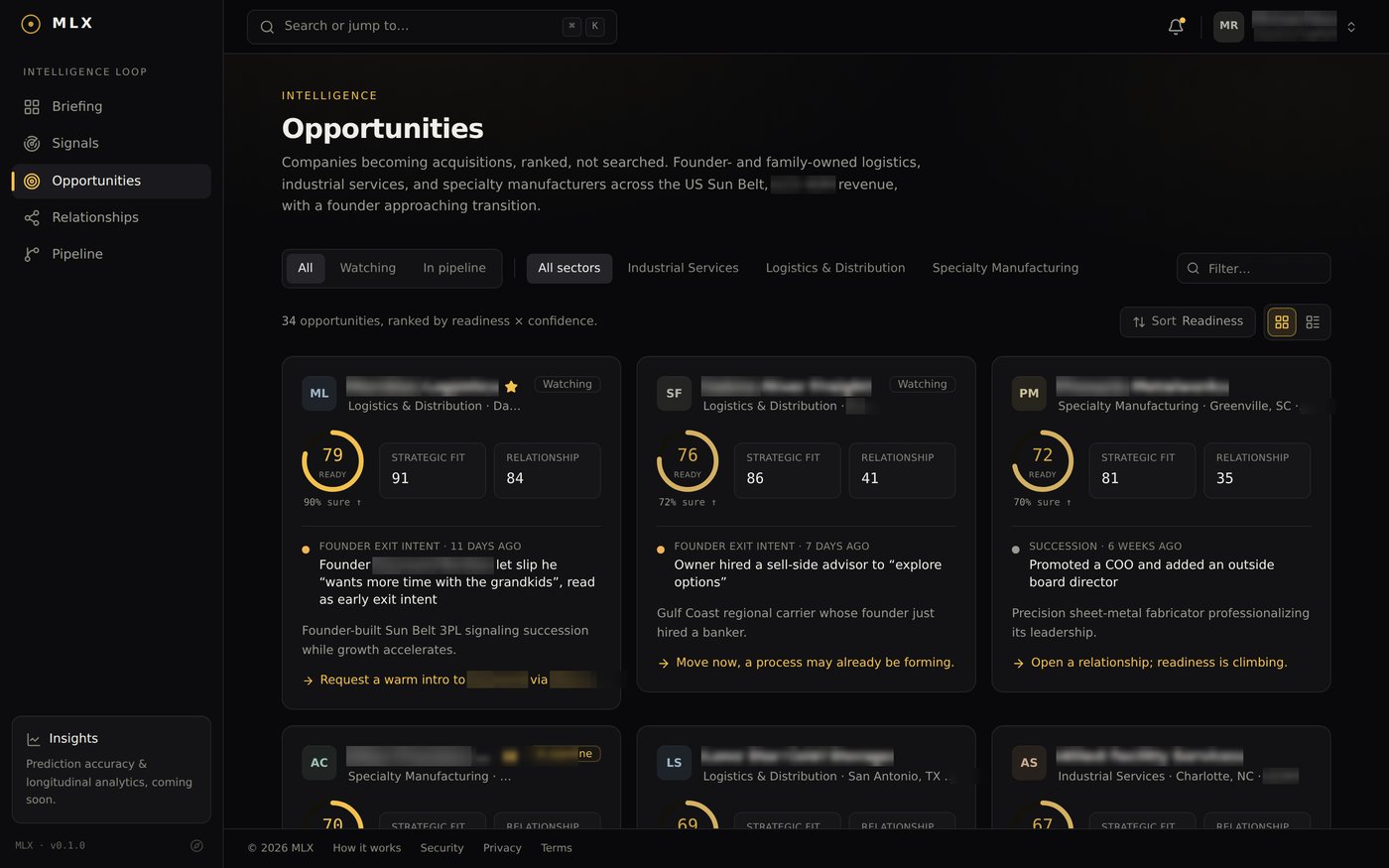
Task: Click the arrow icon before 'Move now'
Action: (664, 664)
